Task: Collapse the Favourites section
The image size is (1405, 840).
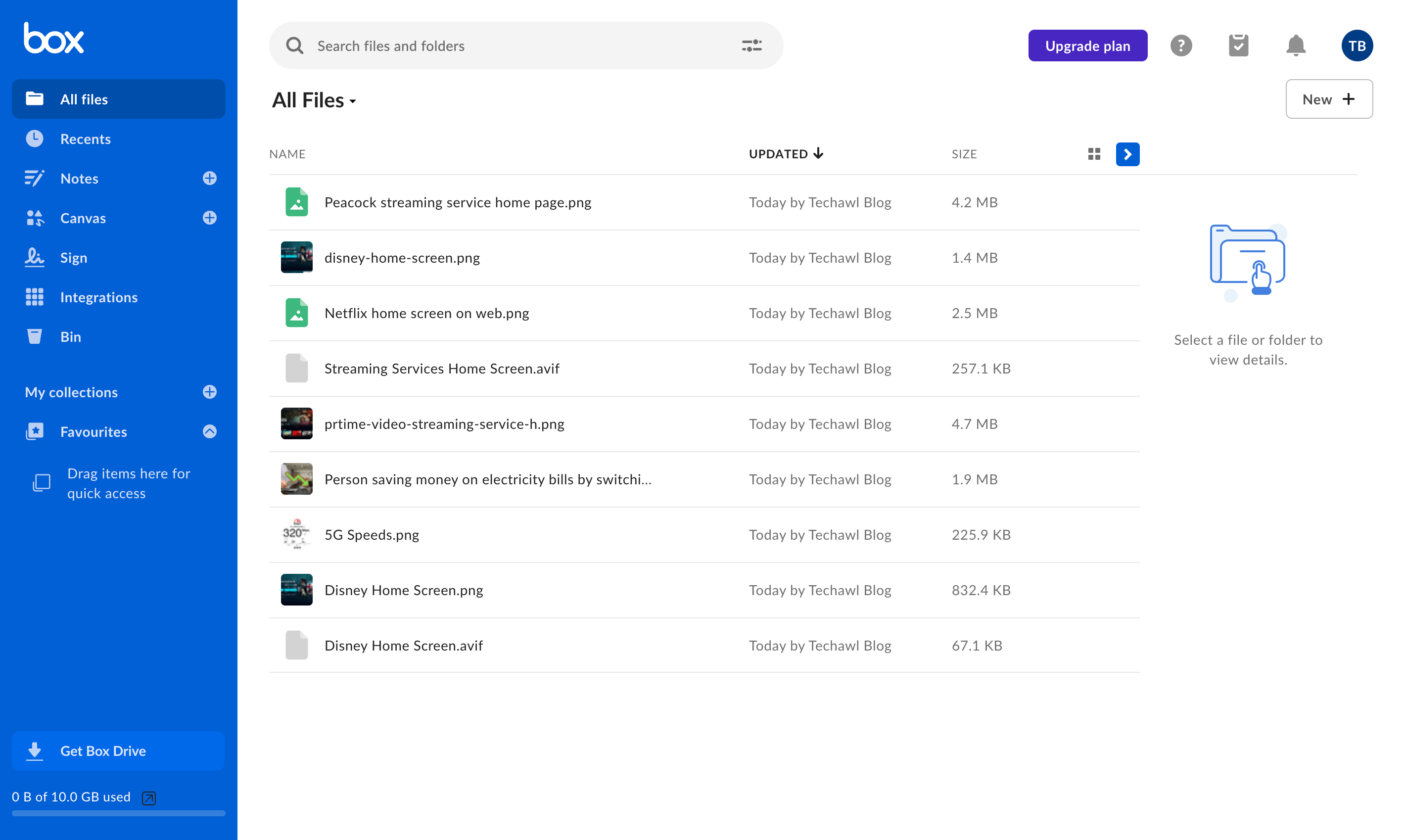Action: [209, 431]
